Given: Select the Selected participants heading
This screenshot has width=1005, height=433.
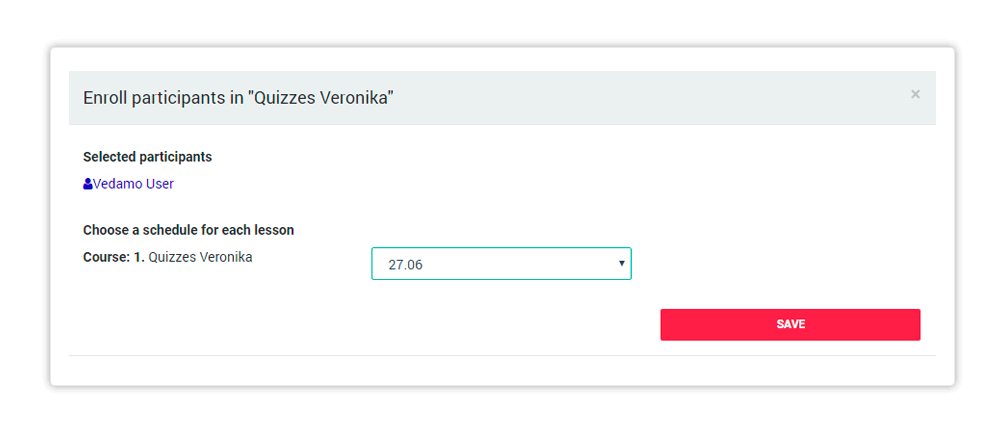Looking at the screenshot, I should tap(147, 157).
